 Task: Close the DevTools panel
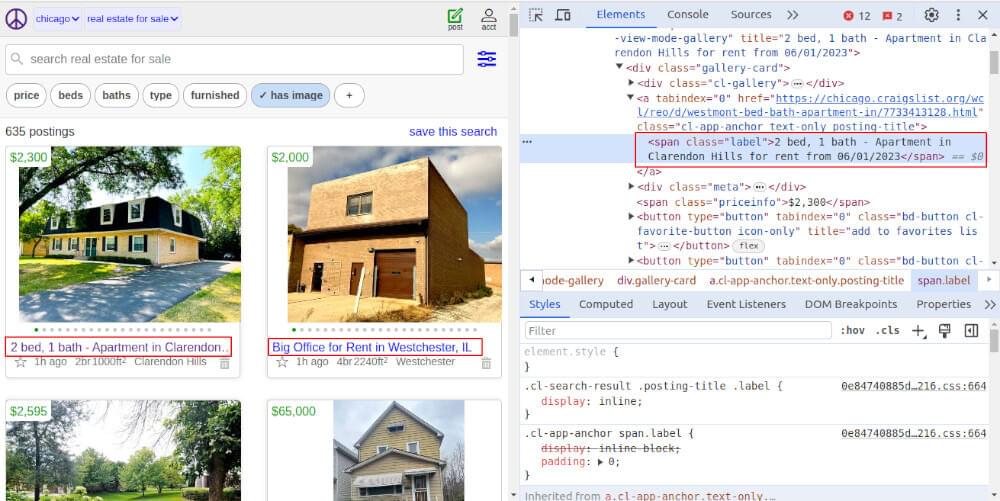point(983,15)
